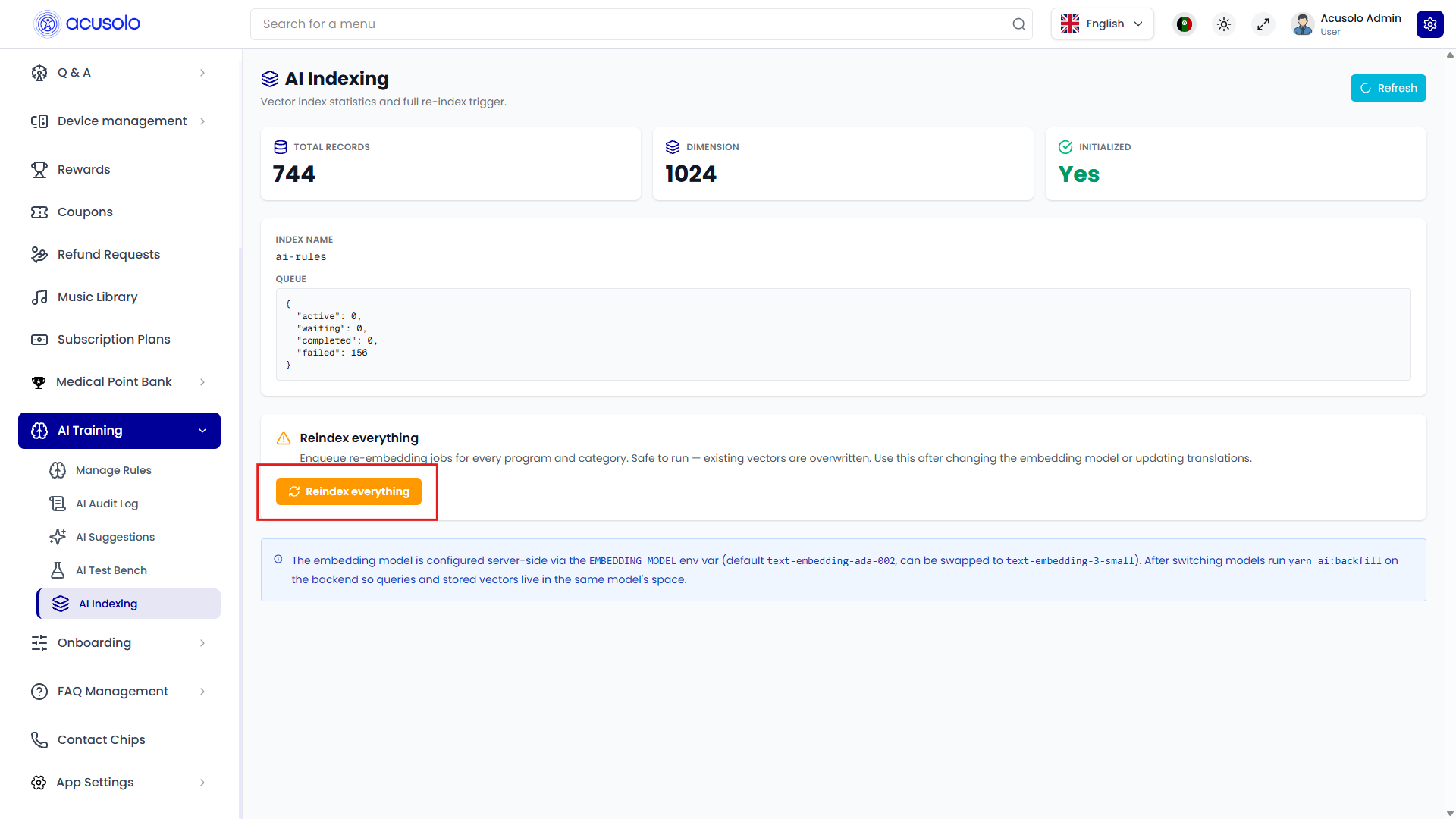Click the info icon in the embedding note
Viewport: 1456px width, 819px height.
278,560
